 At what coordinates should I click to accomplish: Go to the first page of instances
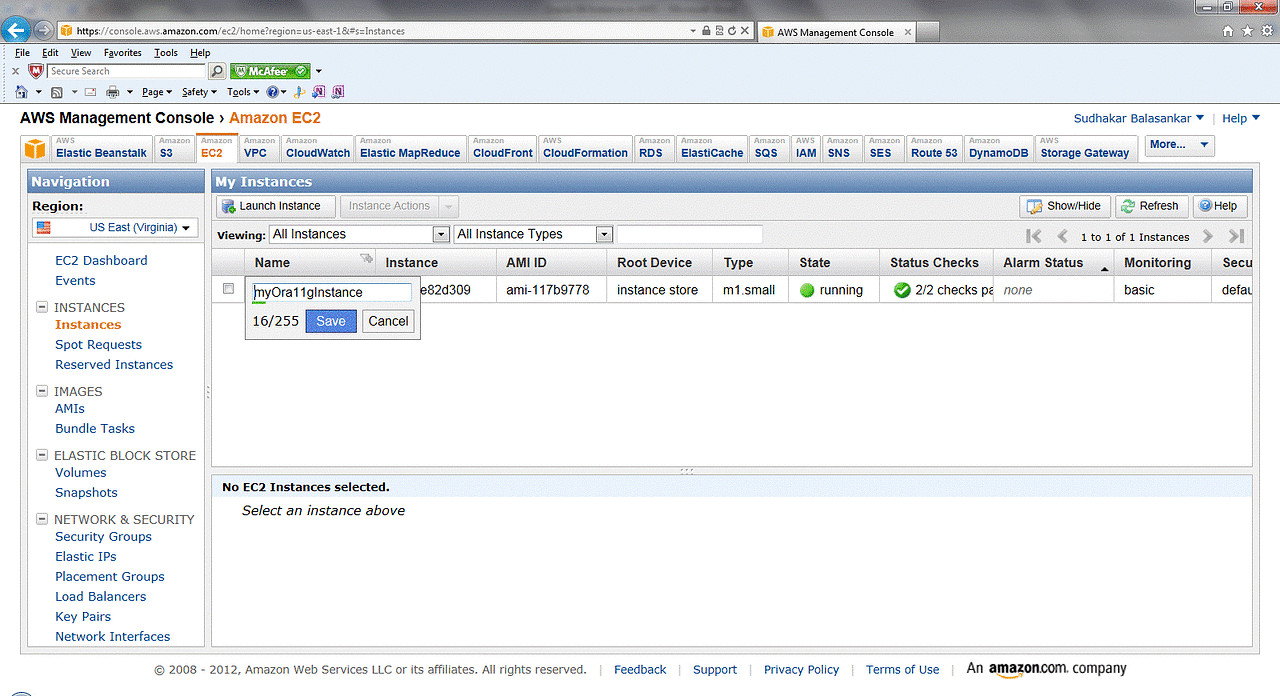point(1034,236)
